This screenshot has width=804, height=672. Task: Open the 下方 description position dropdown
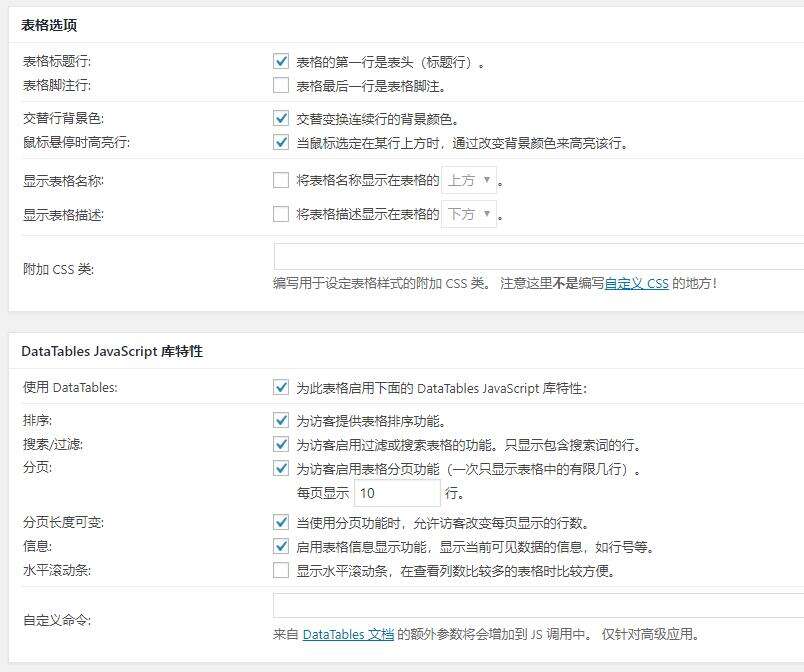click(x=469, y=214)
